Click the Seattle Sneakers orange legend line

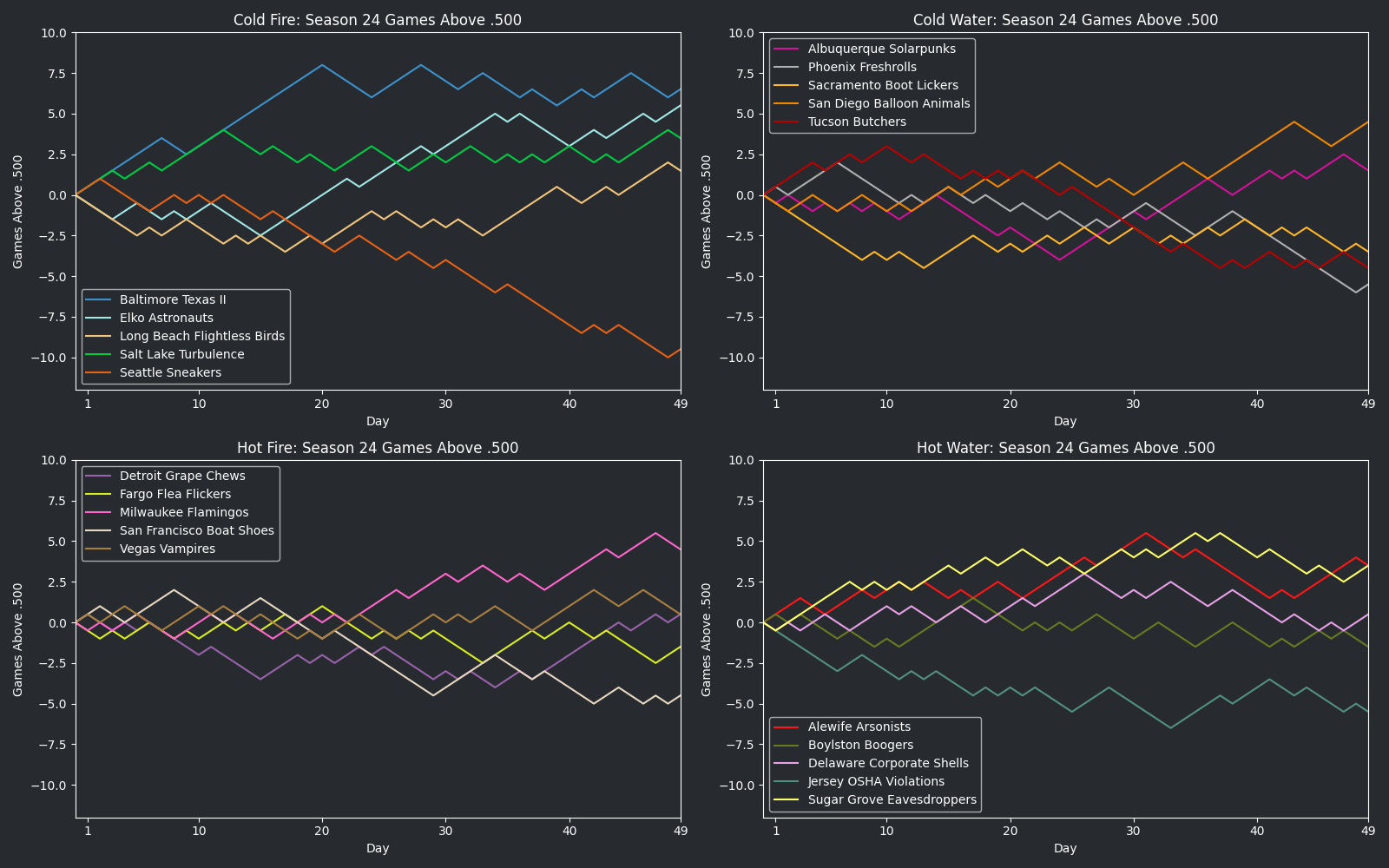(x=100, y=372)
